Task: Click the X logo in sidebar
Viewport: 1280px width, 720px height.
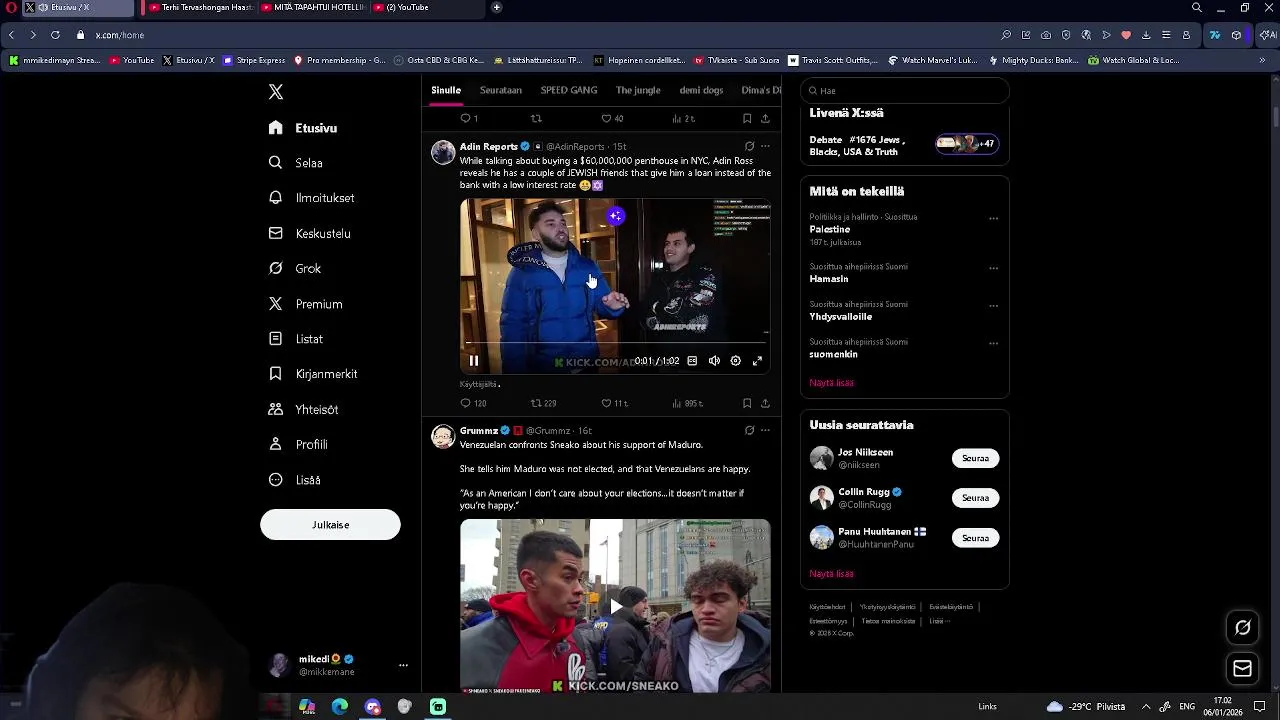Action: click(276, 92)
